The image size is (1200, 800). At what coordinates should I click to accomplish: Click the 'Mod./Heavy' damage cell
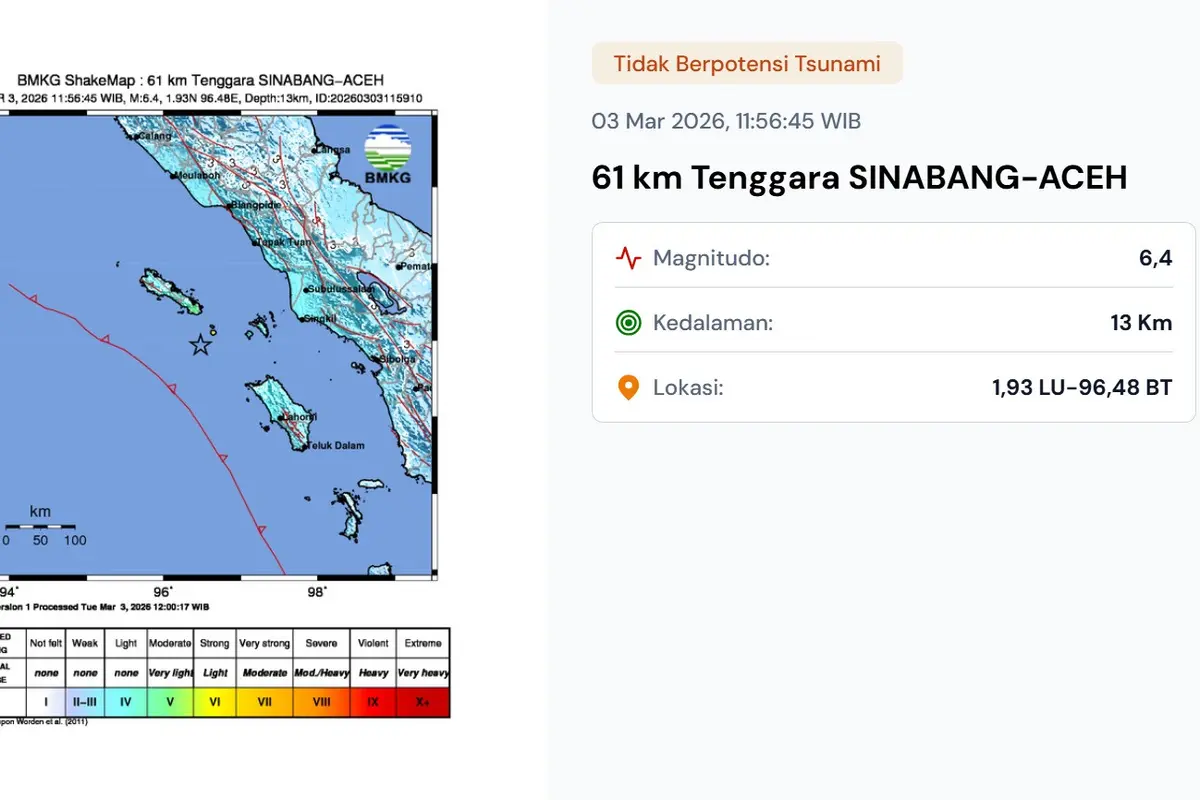coord(321,673)
